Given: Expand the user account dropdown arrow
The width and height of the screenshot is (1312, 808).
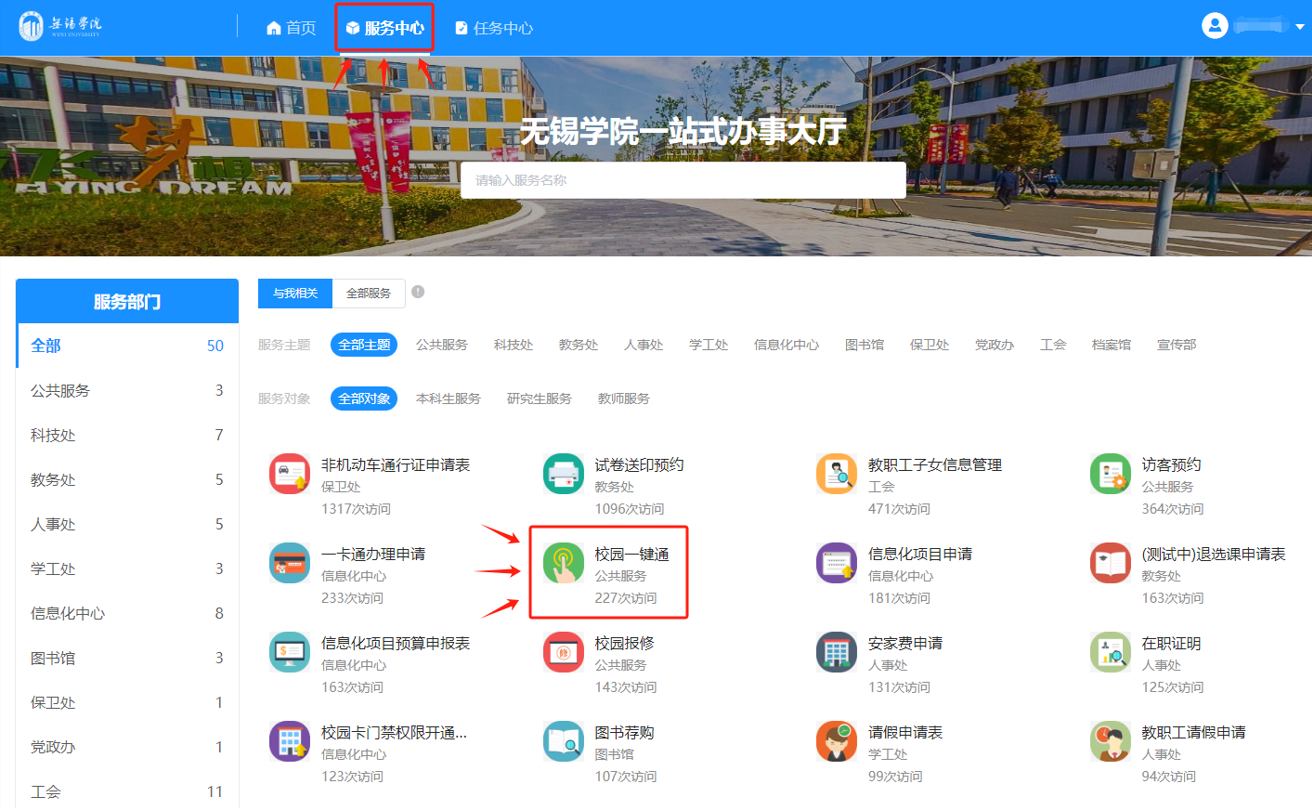Looking at the screenshot, I should [x=1300, y=27].
